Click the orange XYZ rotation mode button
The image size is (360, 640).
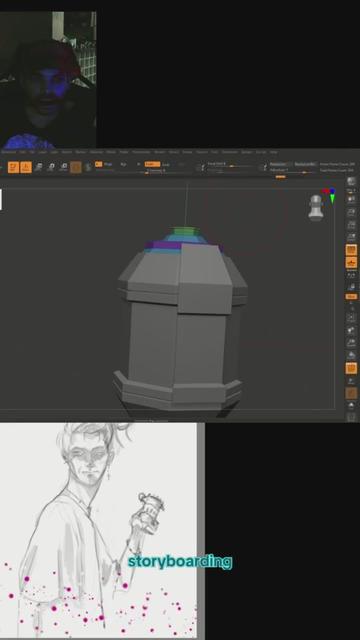click(351, 296)
